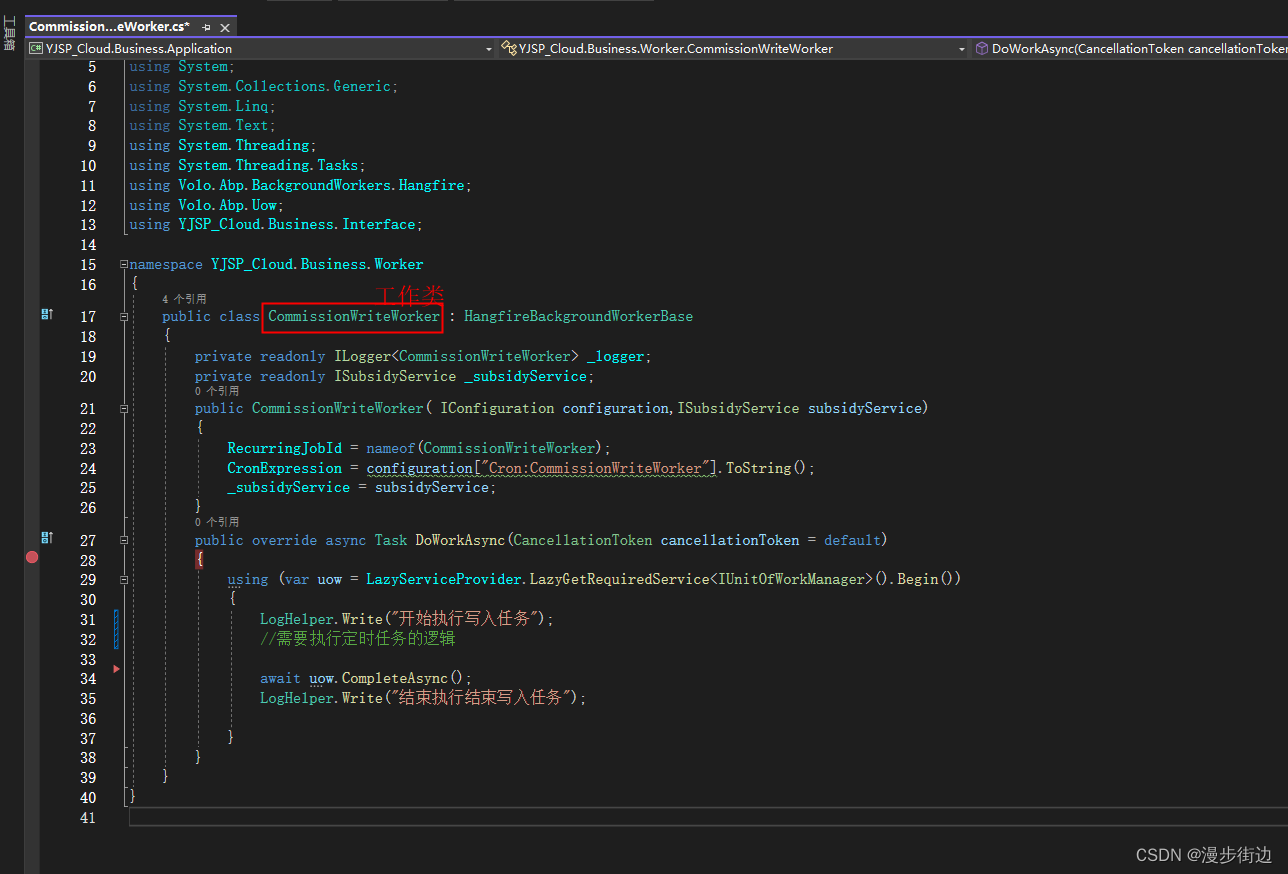
Task: Click the margin glyph beside line 27
Action: [x=46, y=538]
